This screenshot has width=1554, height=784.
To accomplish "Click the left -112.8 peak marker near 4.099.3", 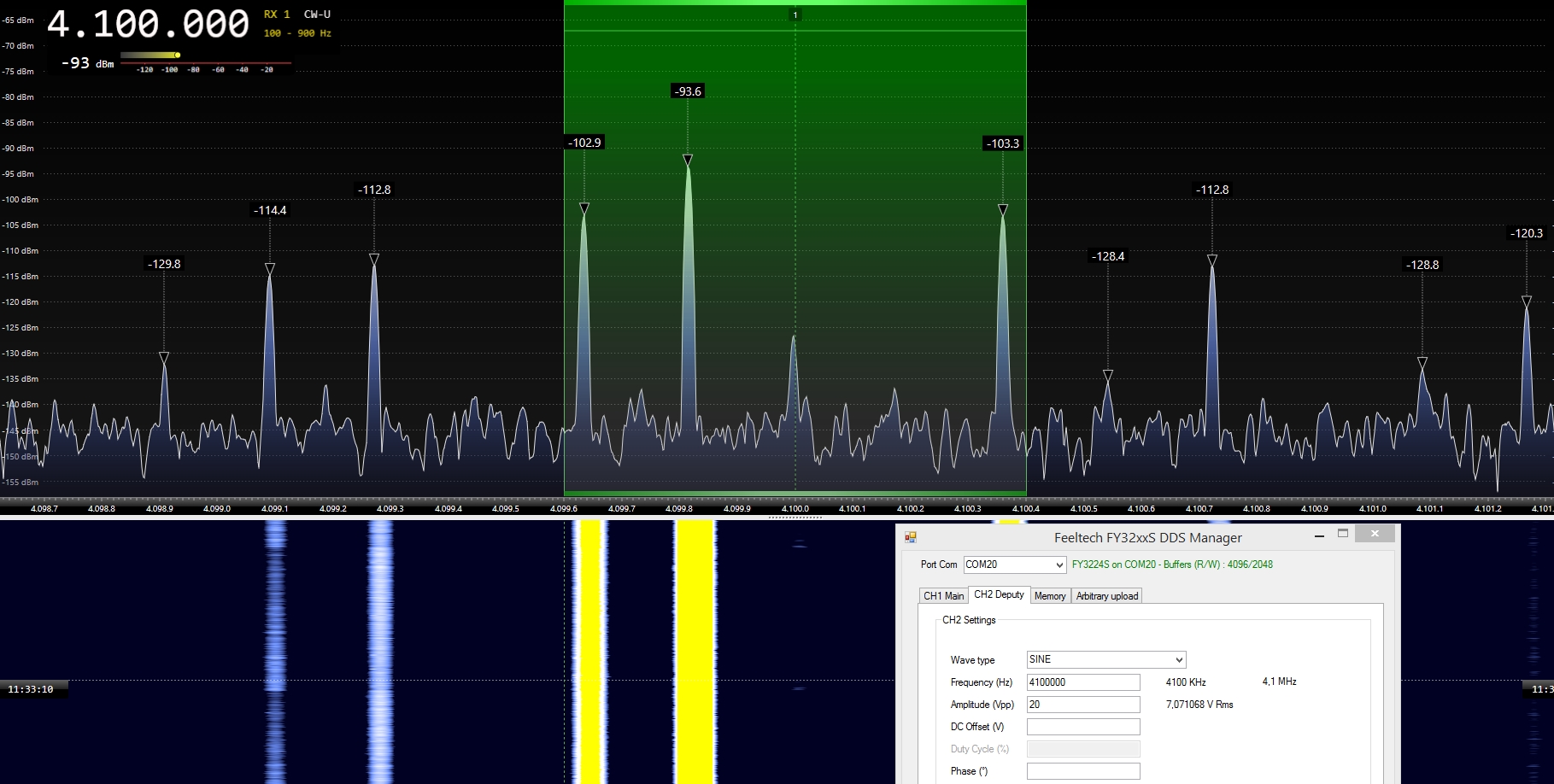I will tap(374, 259).
